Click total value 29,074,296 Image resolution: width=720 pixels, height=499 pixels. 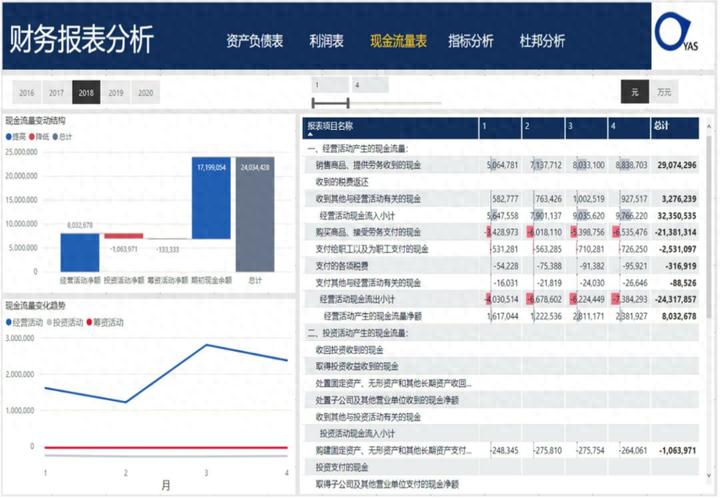click(x=677, y=165)
